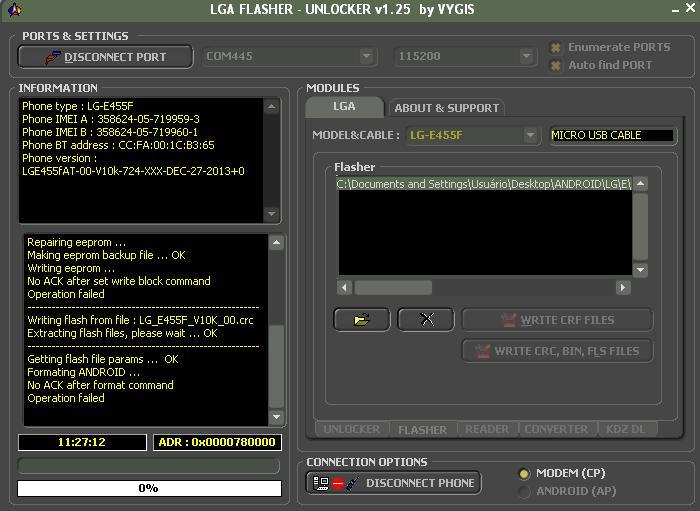
Task: Click Write CRF Files button
Action: 557,320
